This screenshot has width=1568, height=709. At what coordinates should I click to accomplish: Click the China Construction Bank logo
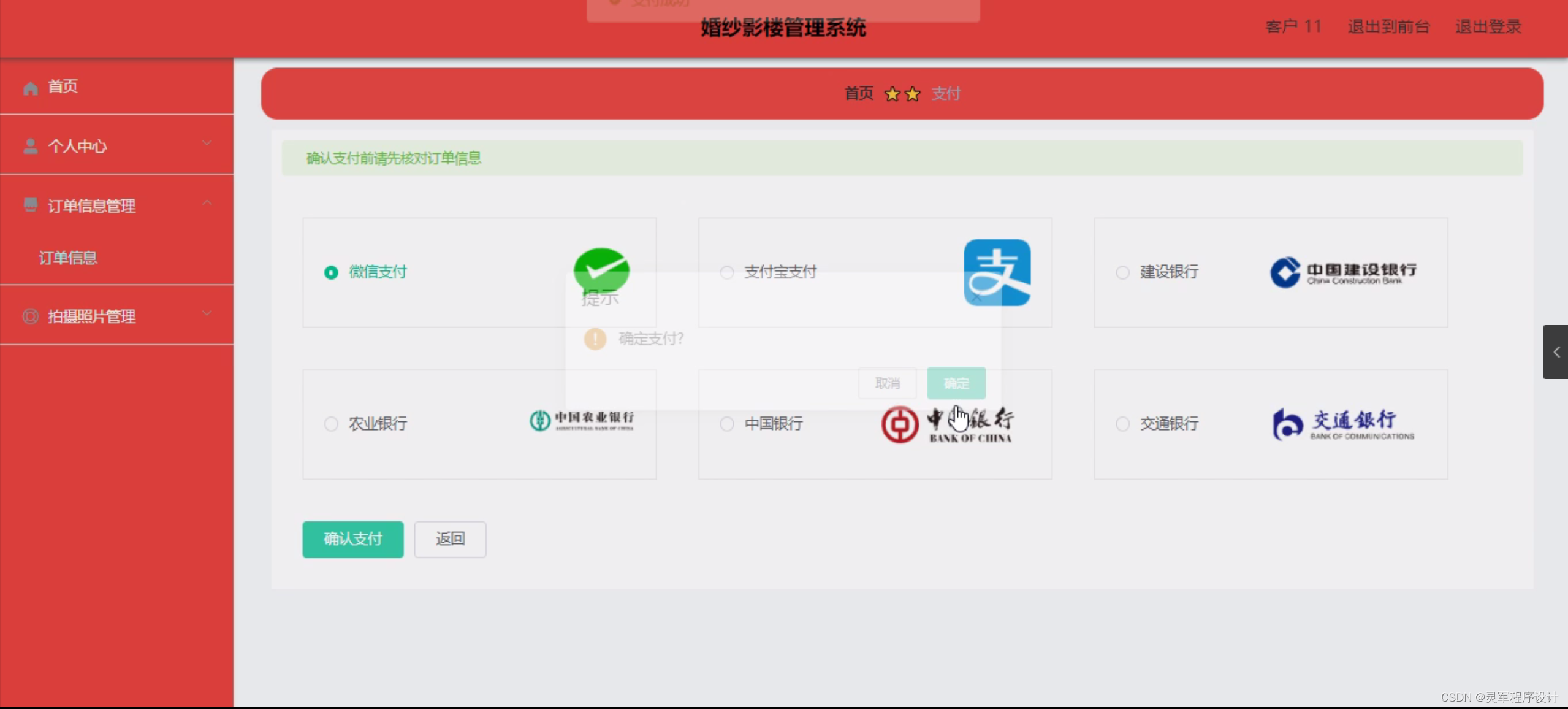tap(1342, 272)
